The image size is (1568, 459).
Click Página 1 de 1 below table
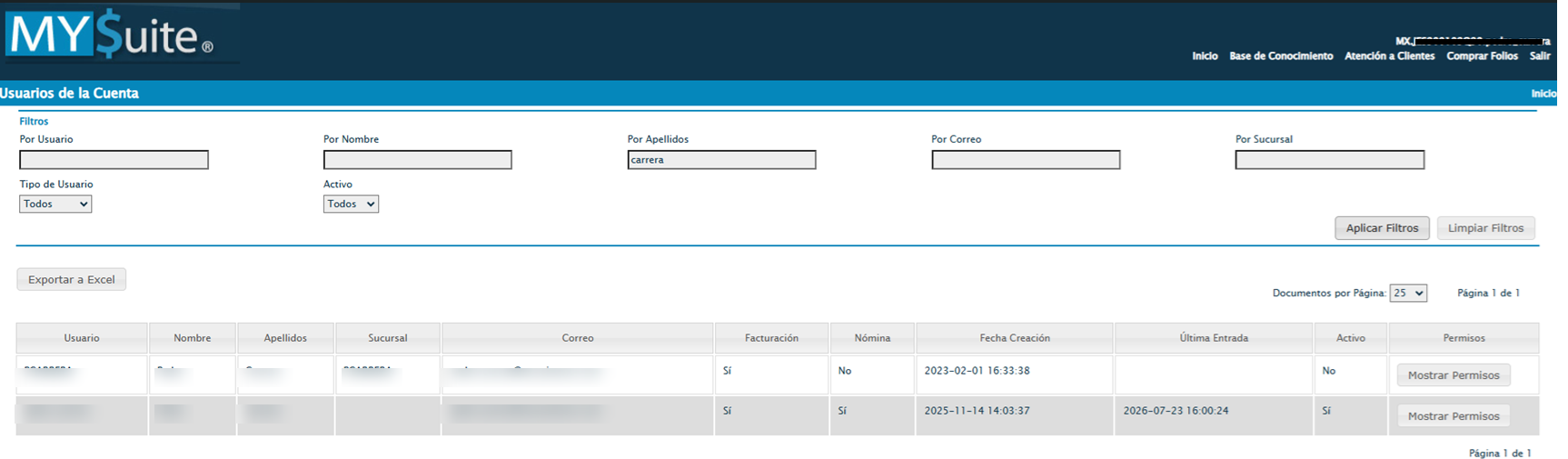(1500, 453)
